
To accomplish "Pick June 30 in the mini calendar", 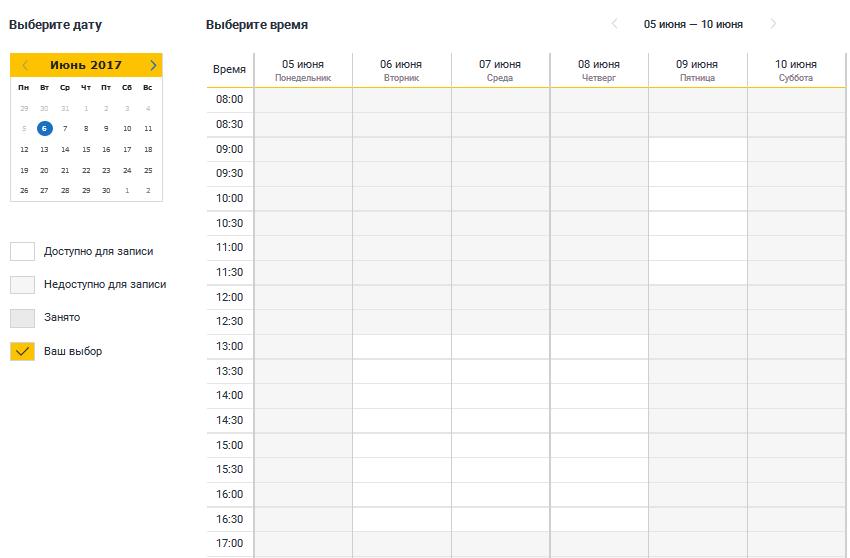I will [x=106, y=190].
